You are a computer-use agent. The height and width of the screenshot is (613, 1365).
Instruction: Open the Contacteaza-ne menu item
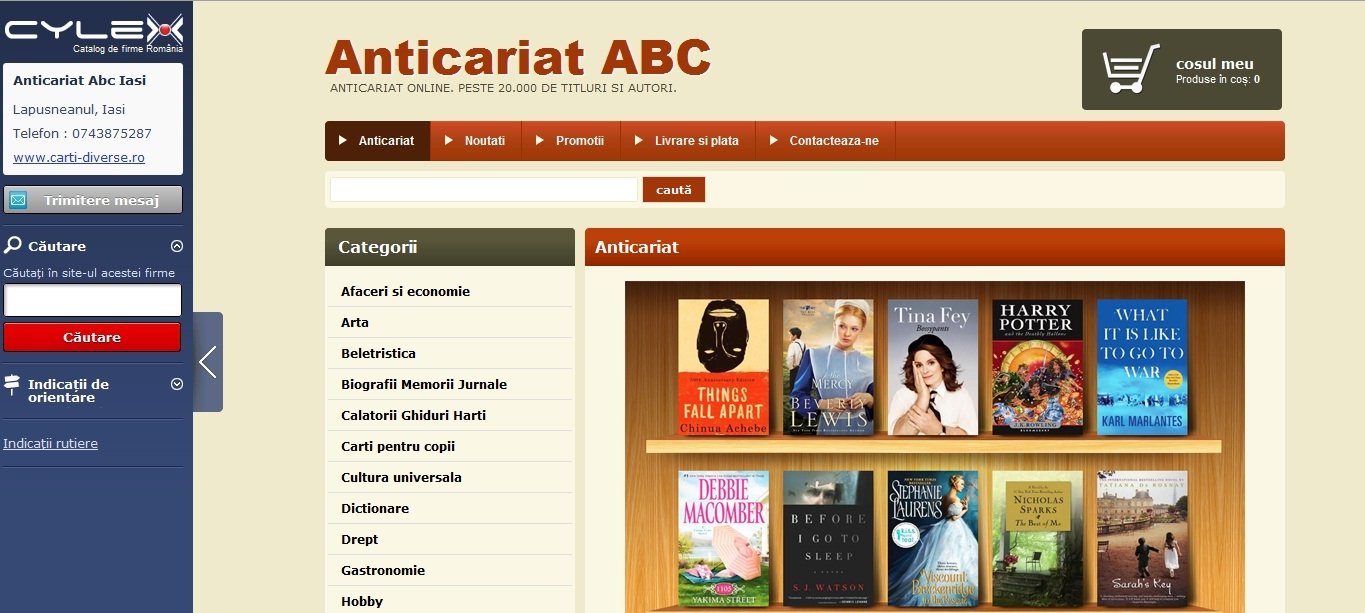tap(825, 141)
